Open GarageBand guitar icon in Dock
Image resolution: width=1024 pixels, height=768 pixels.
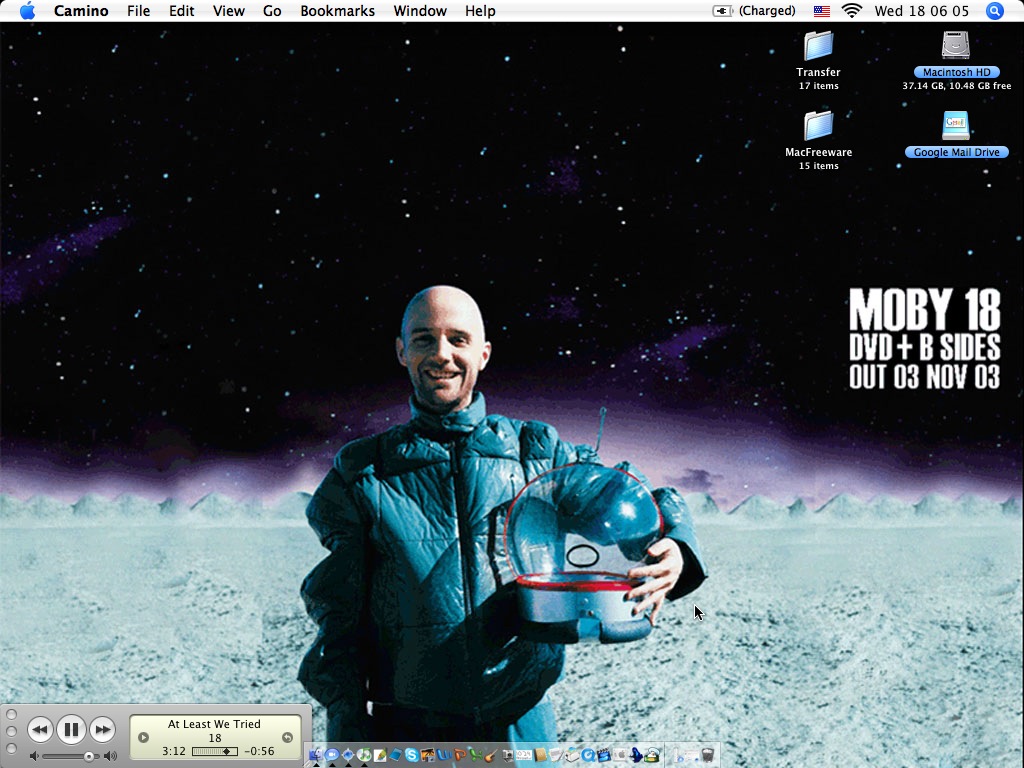492,755
